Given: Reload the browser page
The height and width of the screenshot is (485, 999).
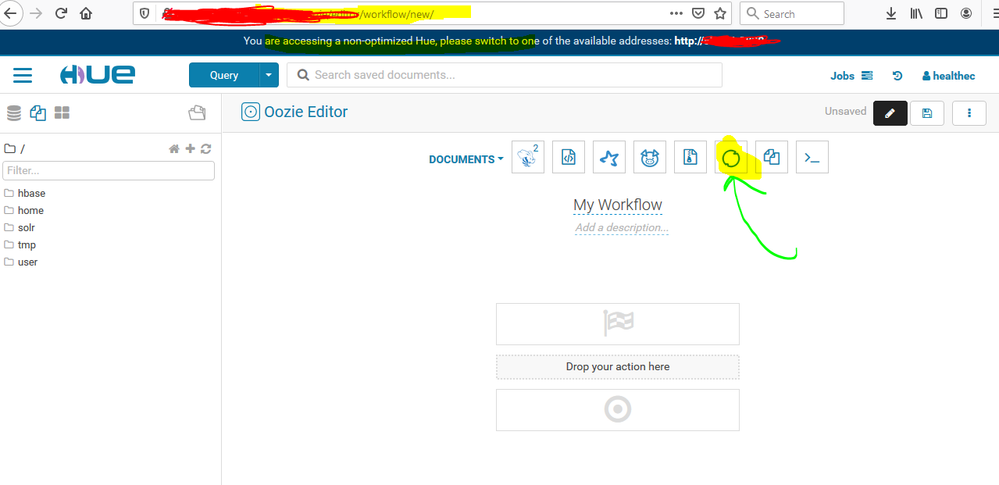Looking at the screenshot, I should click(61, 13).
